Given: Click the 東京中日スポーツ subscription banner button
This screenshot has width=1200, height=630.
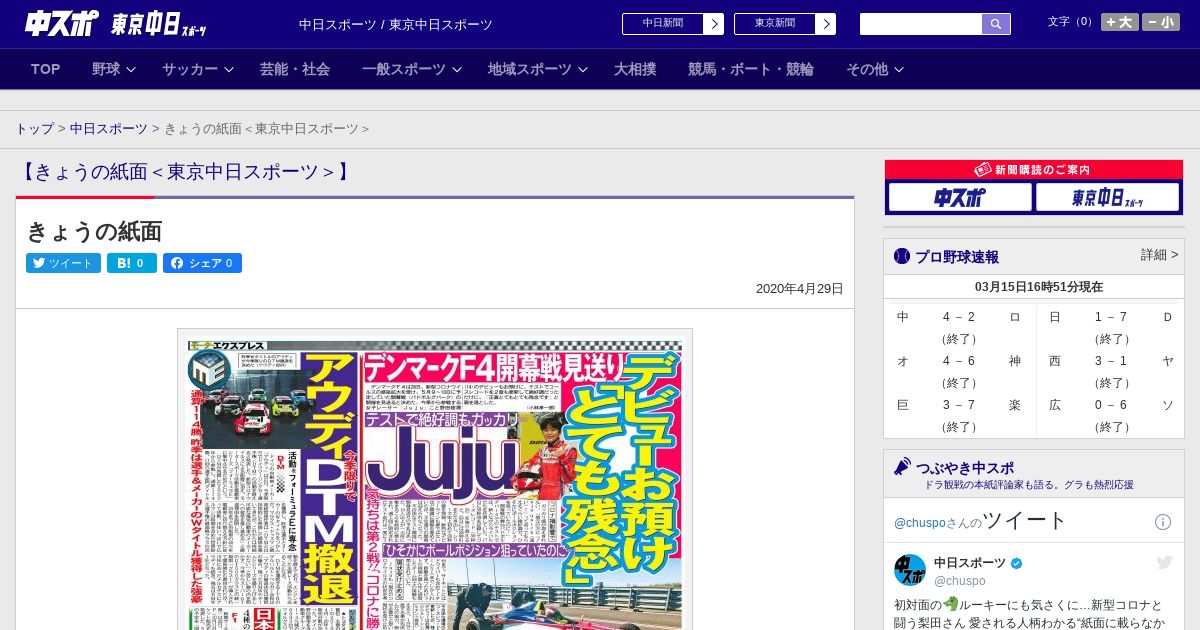Looking at the screenshot, I should coord(1107,198).
